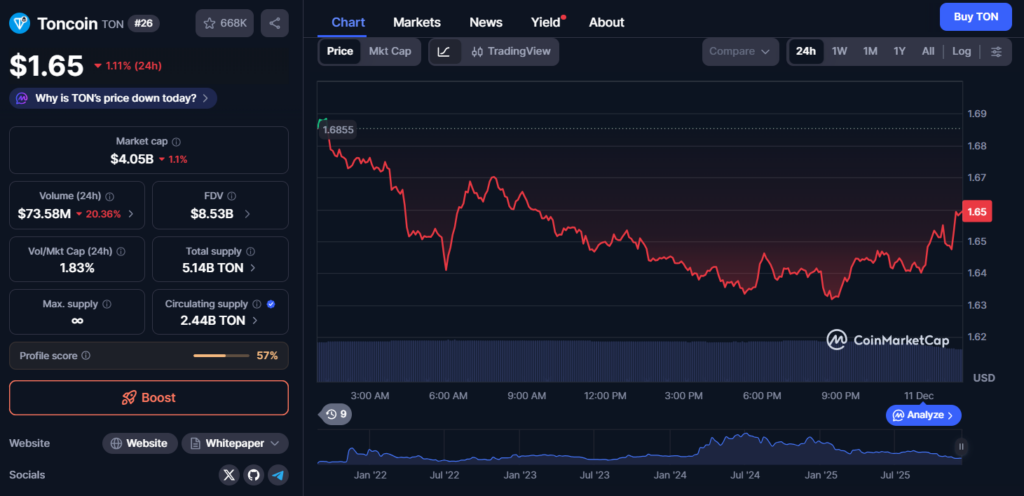
Task: Add Toncoin to watchlist via star button
Action: [225, 23]
